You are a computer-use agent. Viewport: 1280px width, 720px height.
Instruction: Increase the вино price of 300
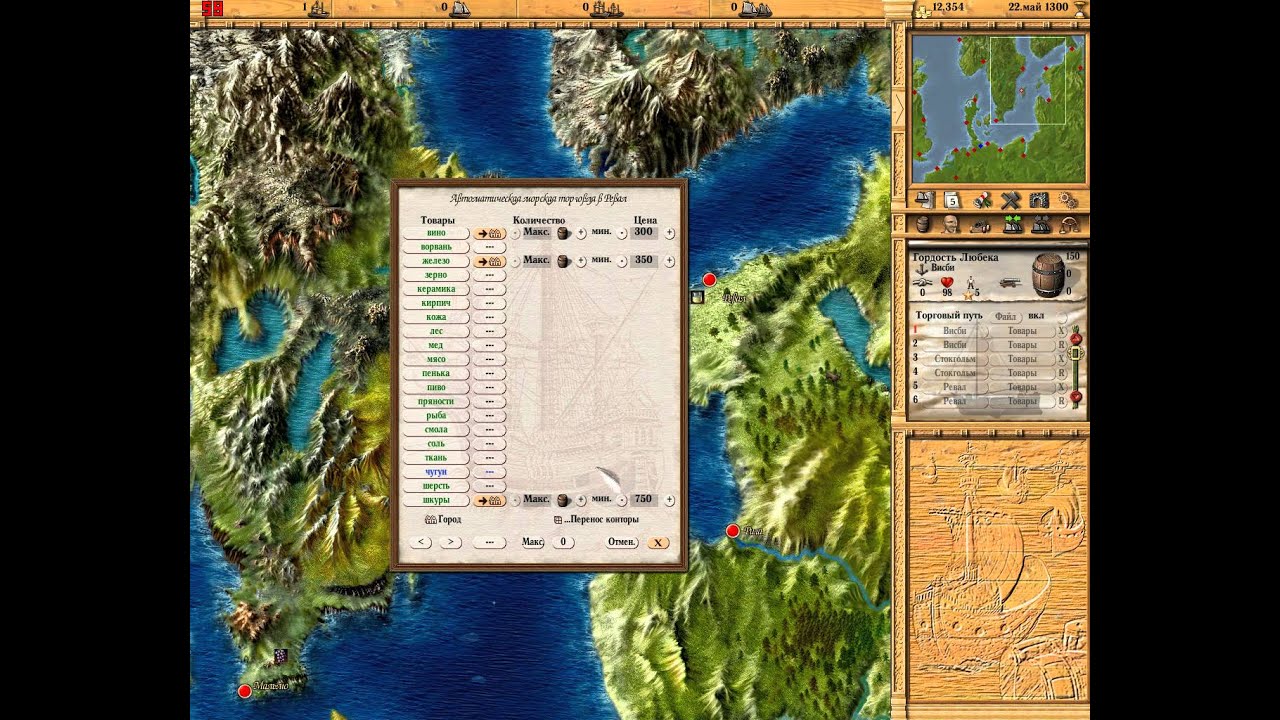click(669, 233)
